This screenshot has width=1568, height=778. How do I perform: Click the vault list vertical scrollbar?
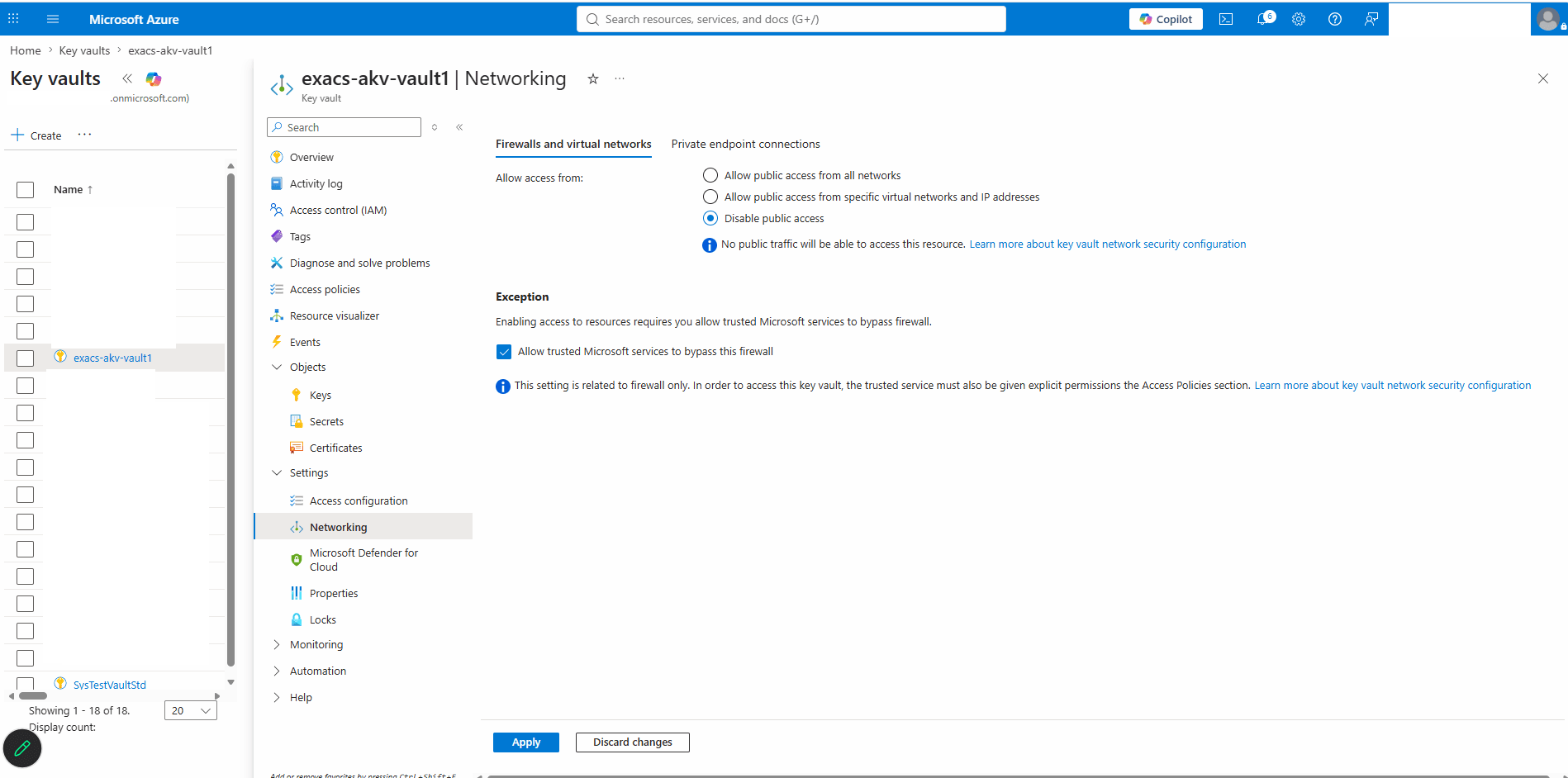pos(230,420)
